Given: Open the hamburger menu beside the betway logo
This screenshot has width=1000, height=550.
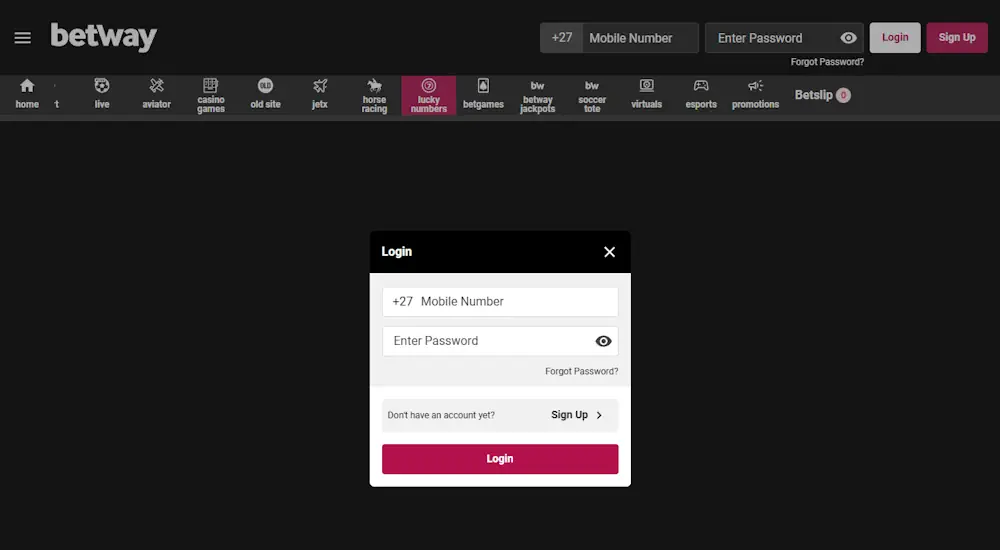Looking at the screenshot, I should (x=22, y=38).
